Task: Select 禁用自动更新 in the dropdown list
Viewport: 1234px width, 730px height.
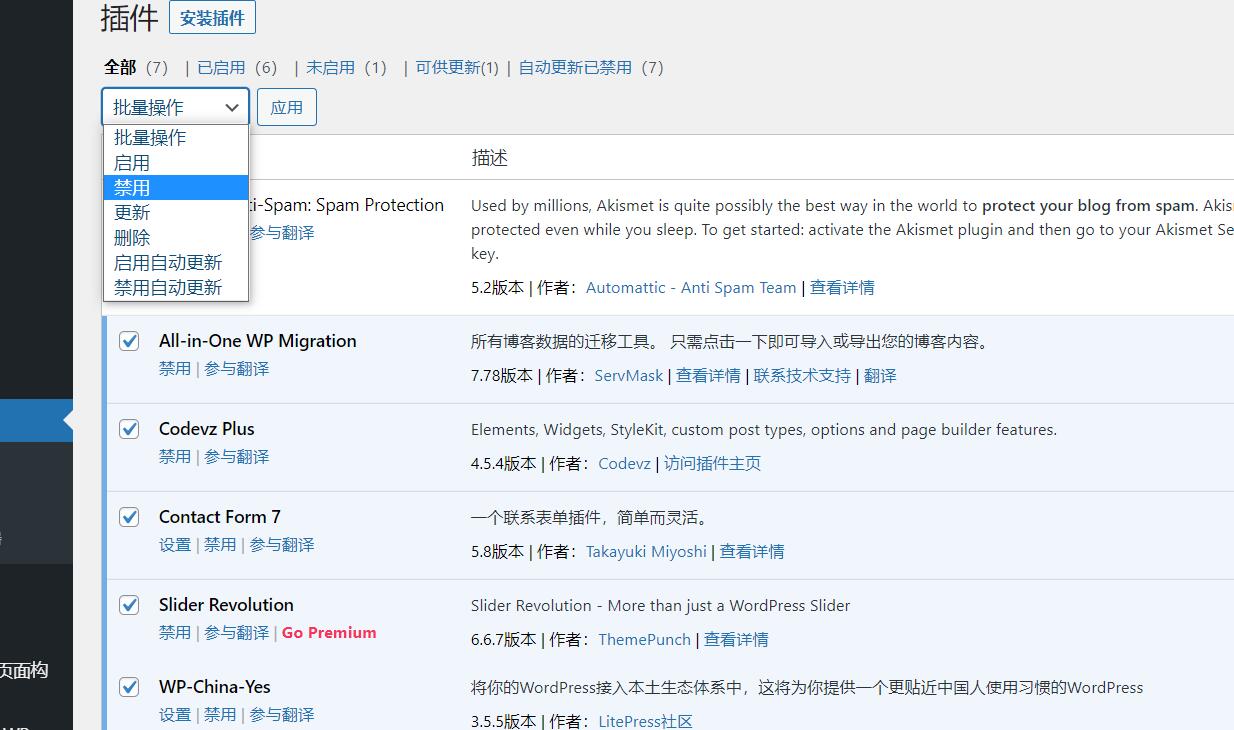Action: [176, 287]
